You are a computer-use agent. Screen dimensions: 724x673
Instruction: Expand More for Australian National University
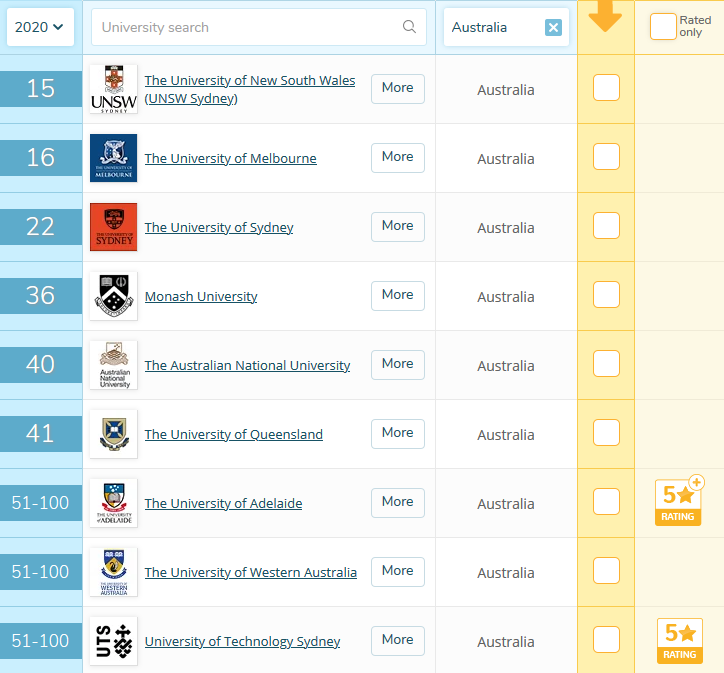click(x=397, y=364)
